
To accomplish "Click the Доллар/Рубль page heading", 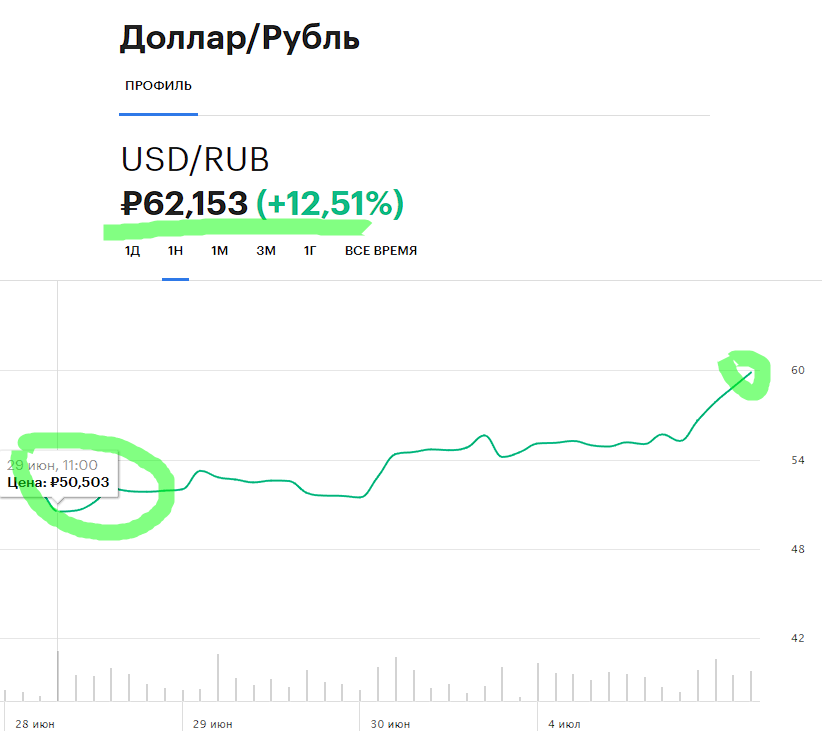I will (x=240, y=39).
